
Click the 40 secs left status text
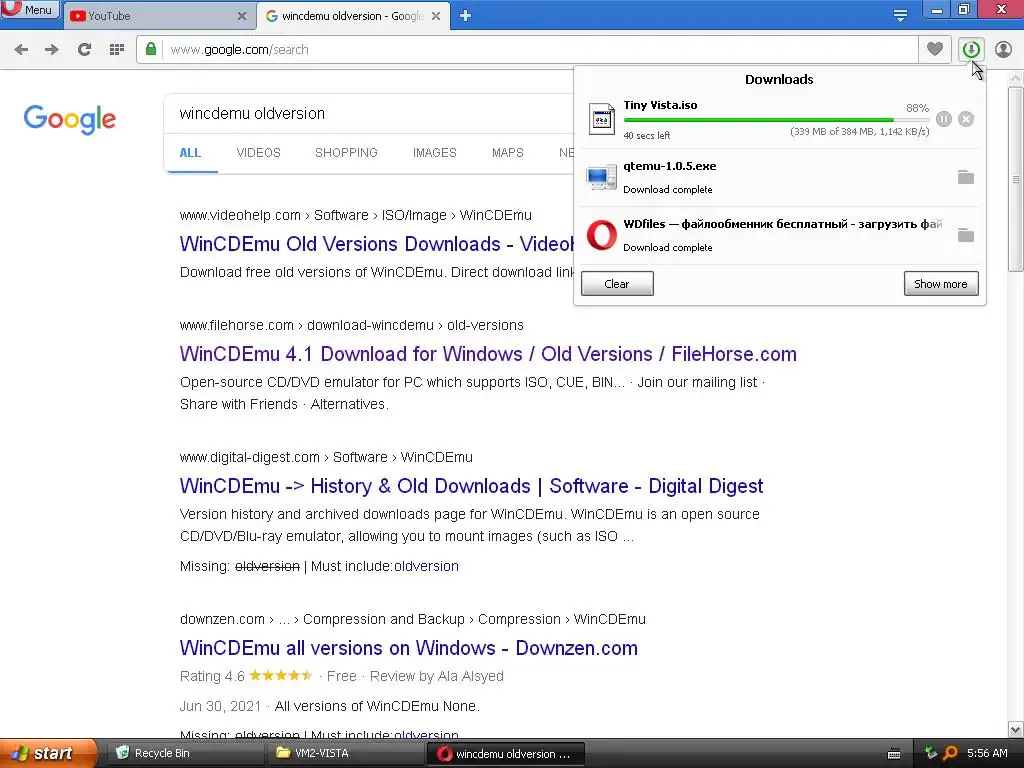(x=647, y=135)
